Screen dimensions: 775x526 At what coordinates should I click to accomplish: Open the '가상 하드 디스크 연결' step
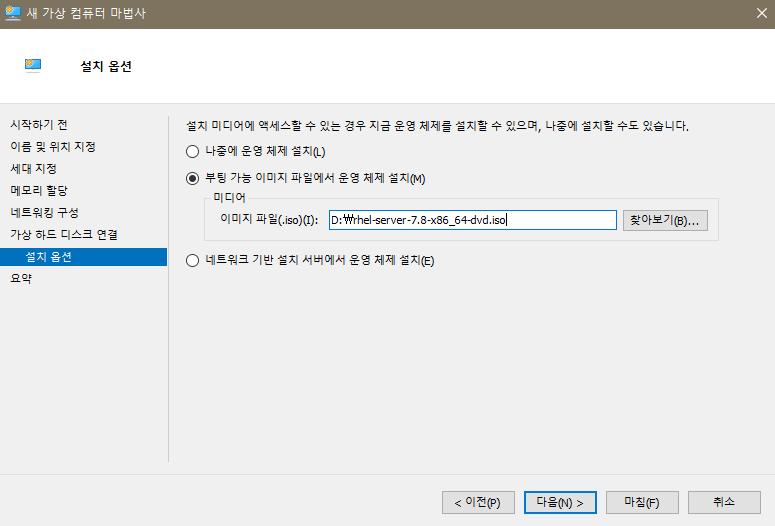(64, 234)
